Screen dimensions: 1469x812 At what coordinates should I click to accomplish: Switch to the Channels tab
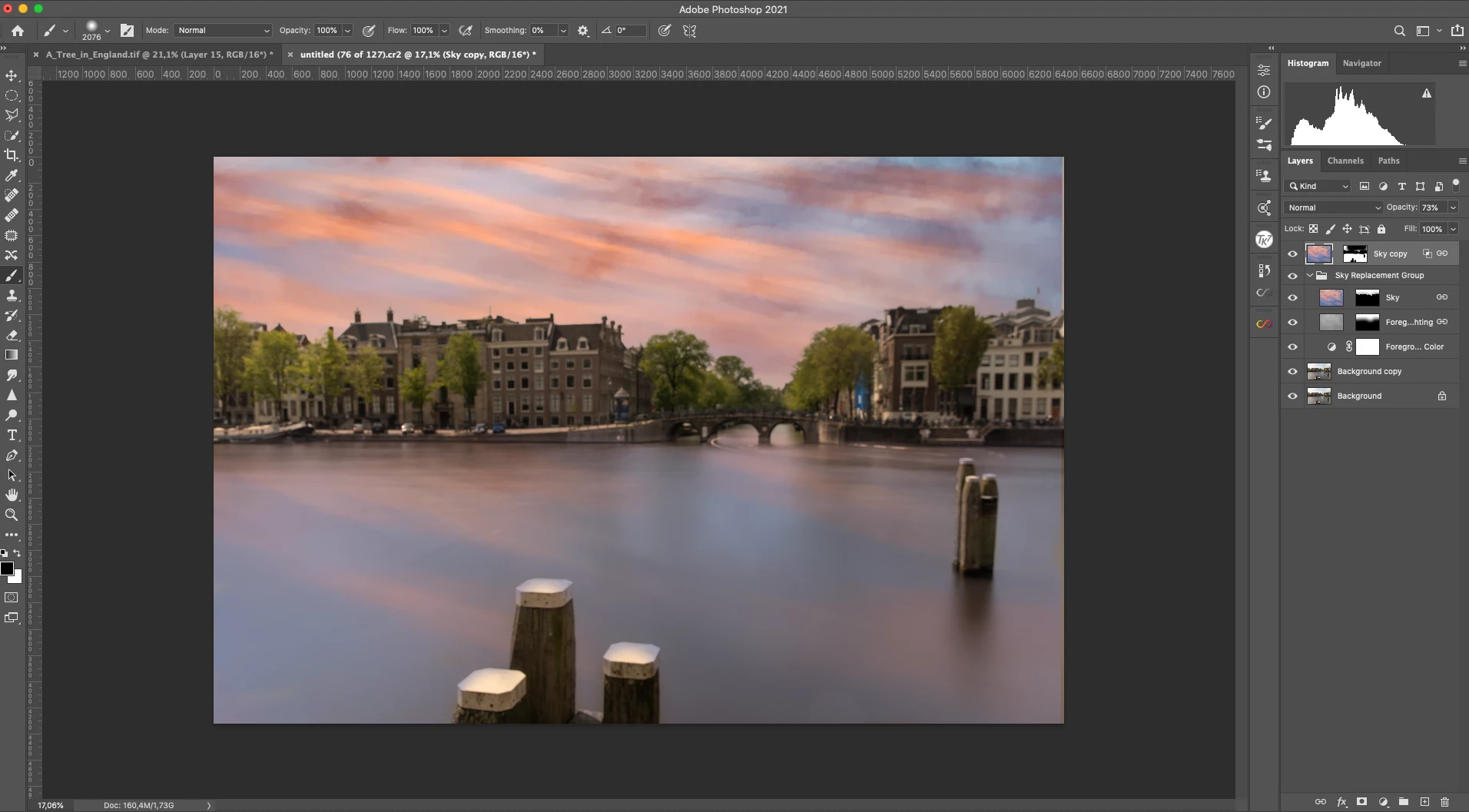pyautogui.click(x=1345, y=161)
